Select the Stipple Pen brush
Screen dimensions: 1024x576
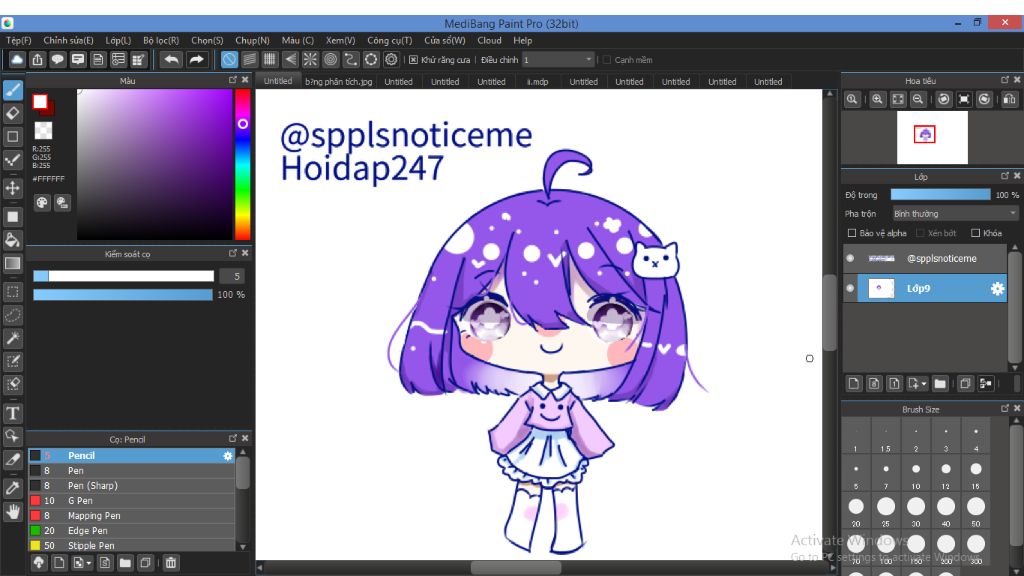click(131, 546)
